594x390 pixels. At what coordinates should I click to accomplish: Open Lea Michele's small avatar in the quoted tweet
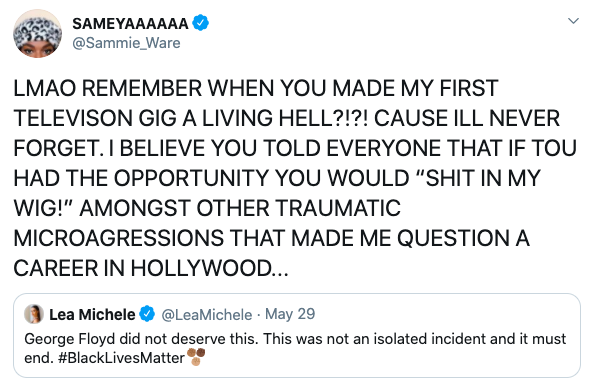(x=34, y=314)
